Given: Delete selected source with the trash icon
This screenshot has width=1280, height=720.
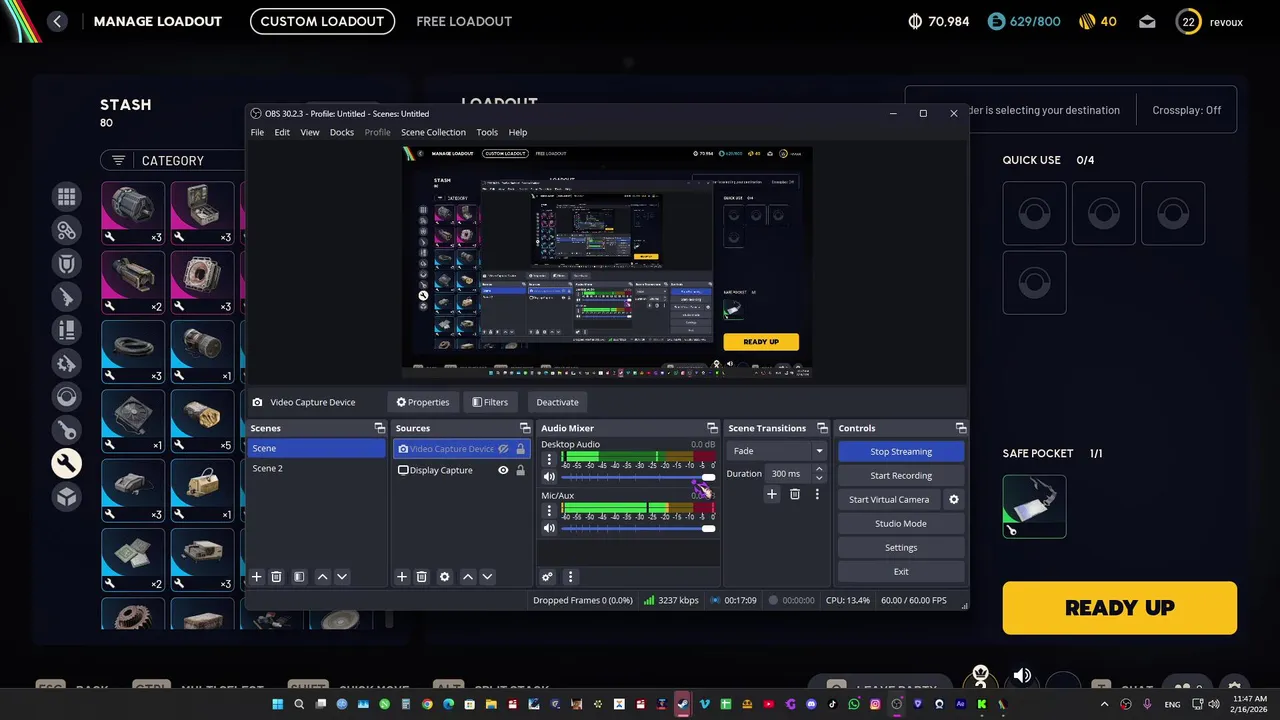Looking at the screenshot, I should pos(422,577).
